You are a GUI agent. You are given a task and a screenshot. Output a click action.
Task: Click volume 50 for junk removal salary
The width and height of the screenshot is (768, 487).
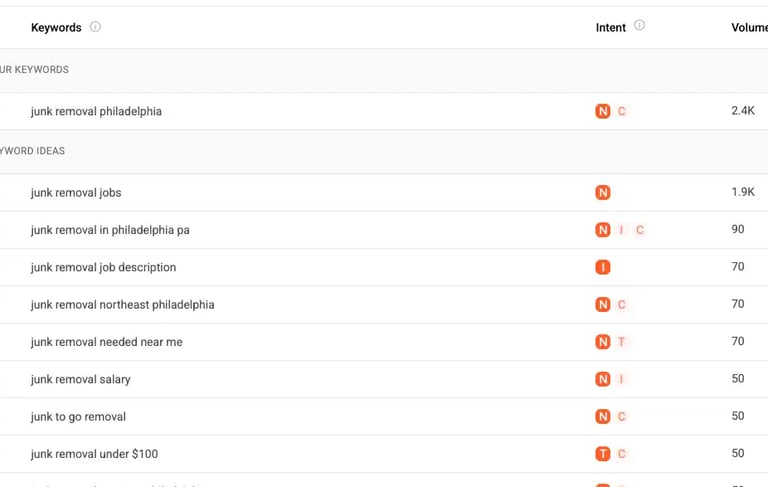(x=738, y=378)
